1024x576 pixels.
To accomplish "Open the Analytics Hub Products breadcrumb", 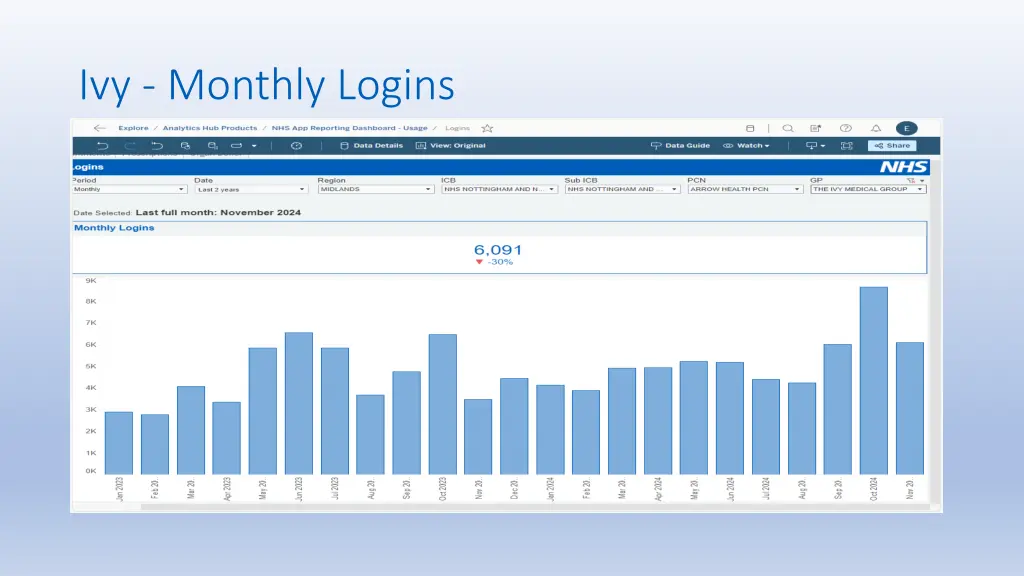I will click(210, 128).
